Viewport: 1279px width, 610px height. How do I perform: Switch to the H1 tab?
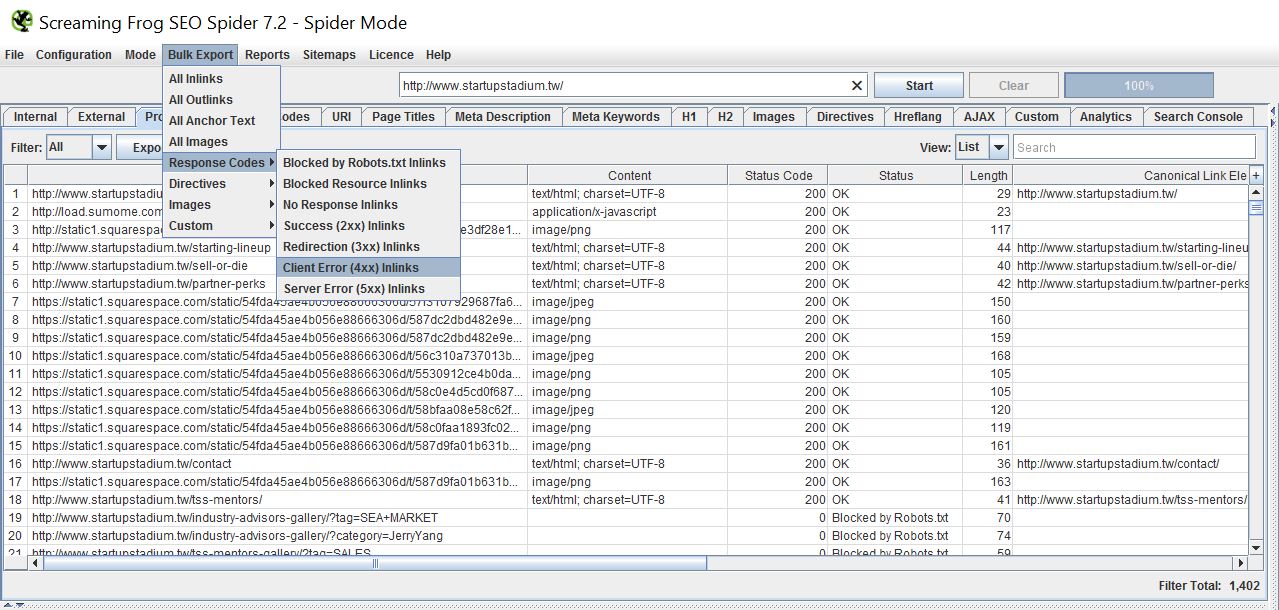pyautogui.click(x=689, y=117)
